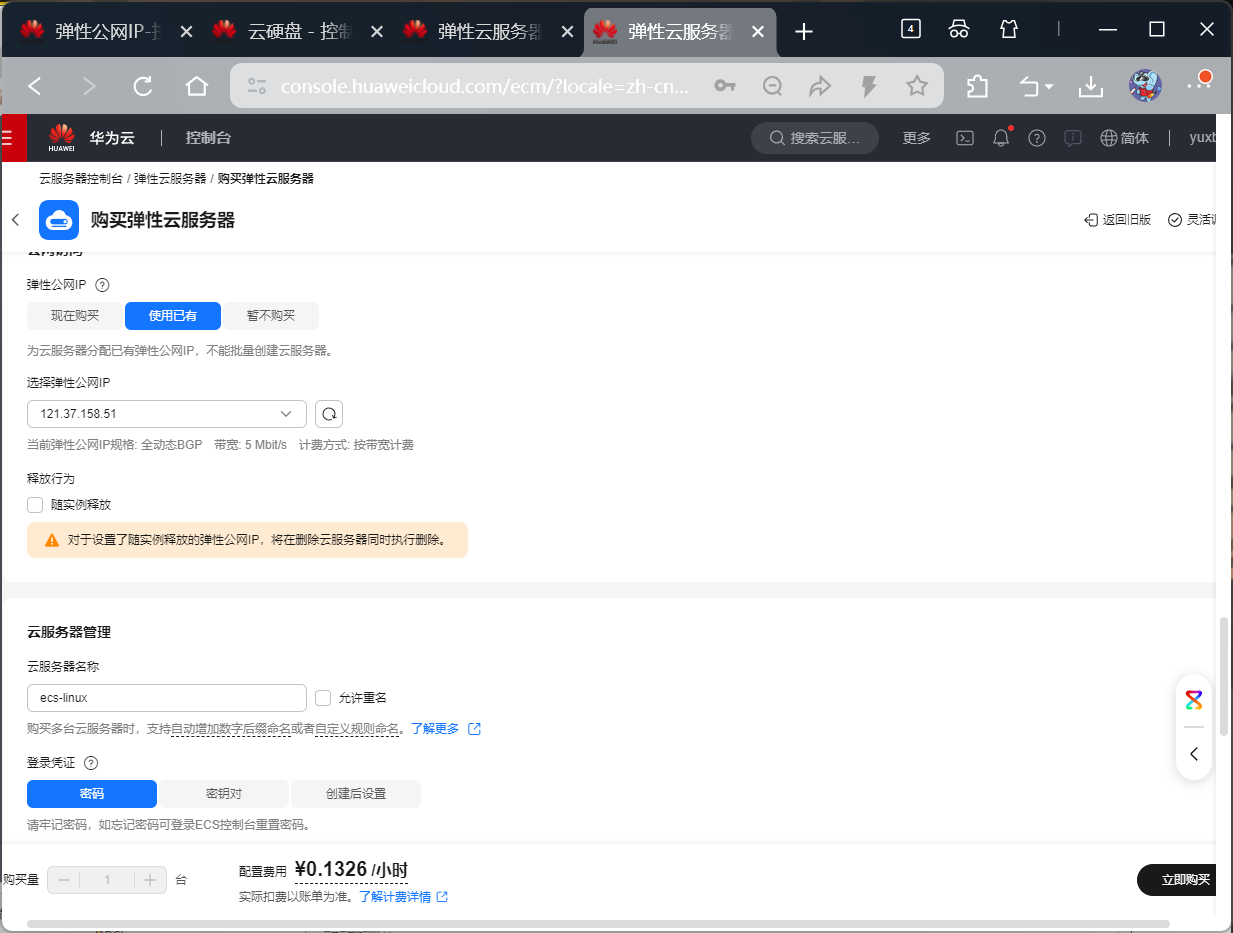The height and width of the screenshot is (933, 1233).
Task: Select 暂不购买 for elastic IP
Action: [x=271, y=316]
